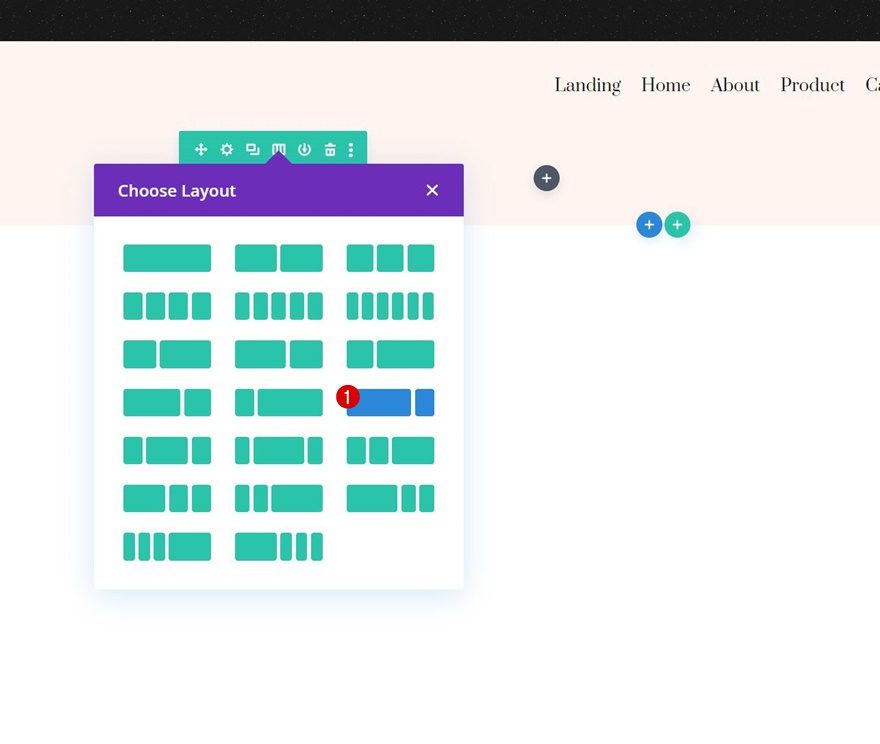The image size is (880, 744).
Task: Add a new row with the blue plus
Action: (x=649, y=224)
